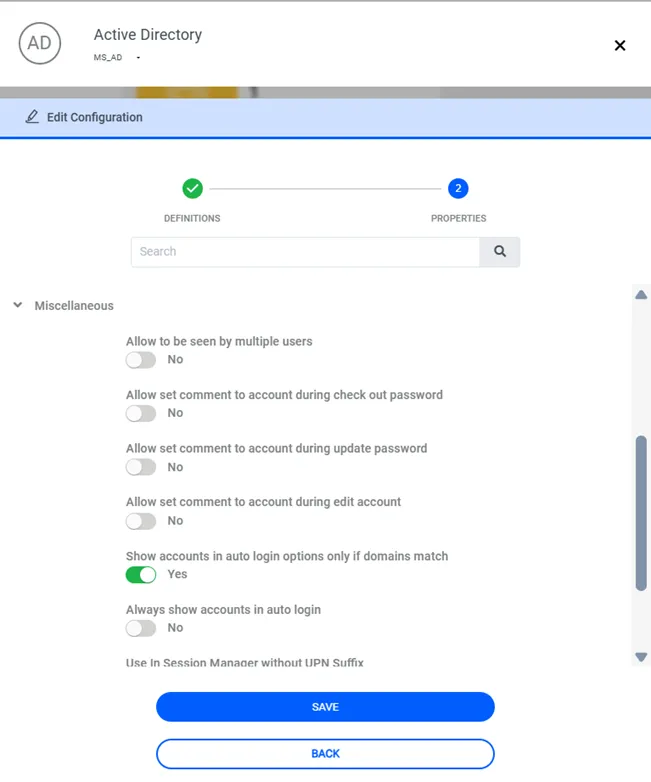Click the PROPERTIES step label
Screen dimensions: 651x782
coord(458,218)
